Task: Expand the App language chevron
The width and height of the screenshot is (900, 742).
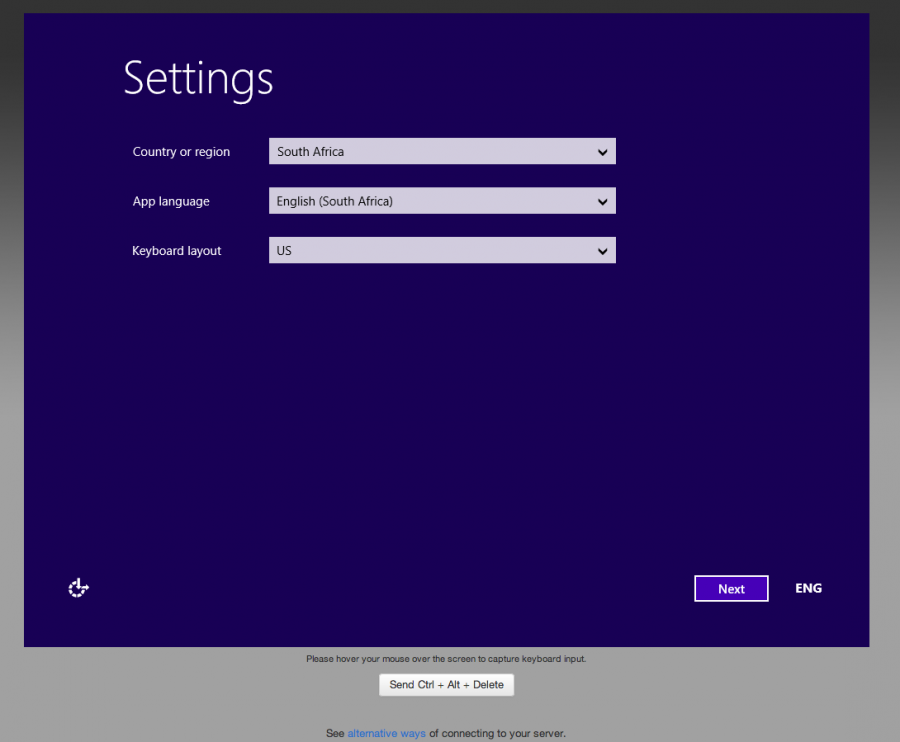Action: (602, 200)
